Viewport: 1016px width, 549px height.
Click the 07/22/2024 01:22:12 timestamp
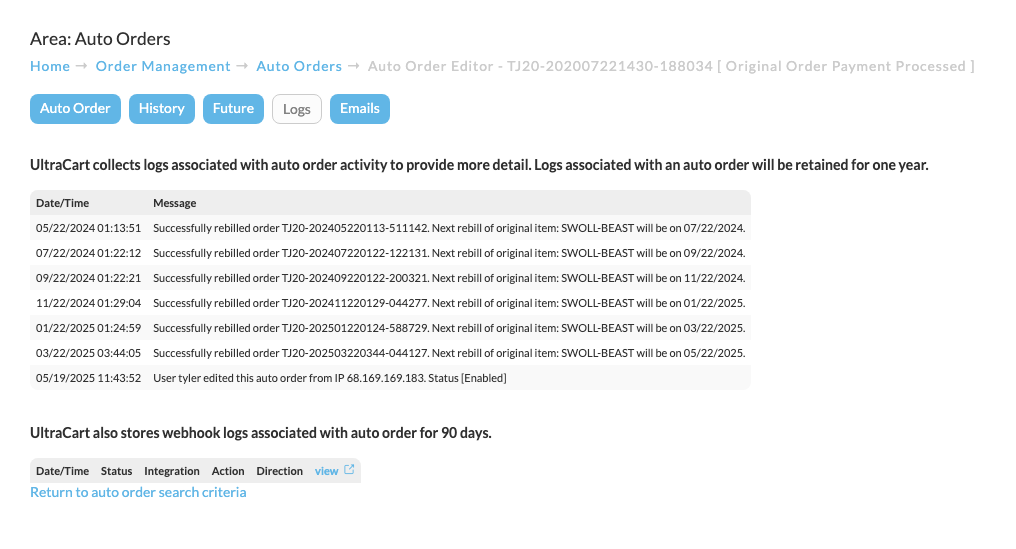click(x=88, y=253)
